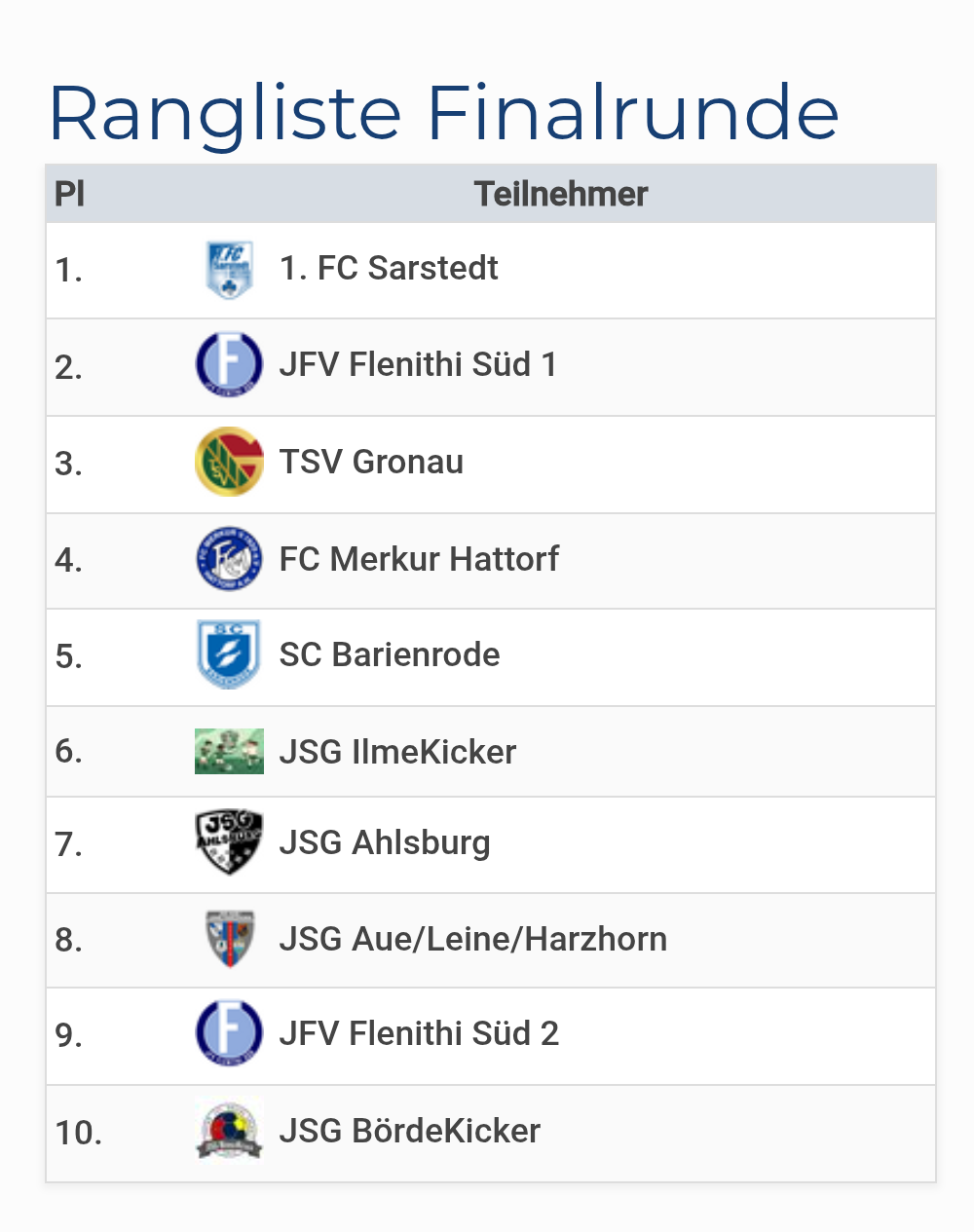
Task: Open JSG Aue/Leine/Harzhorn name link
Action: (473, 939)
